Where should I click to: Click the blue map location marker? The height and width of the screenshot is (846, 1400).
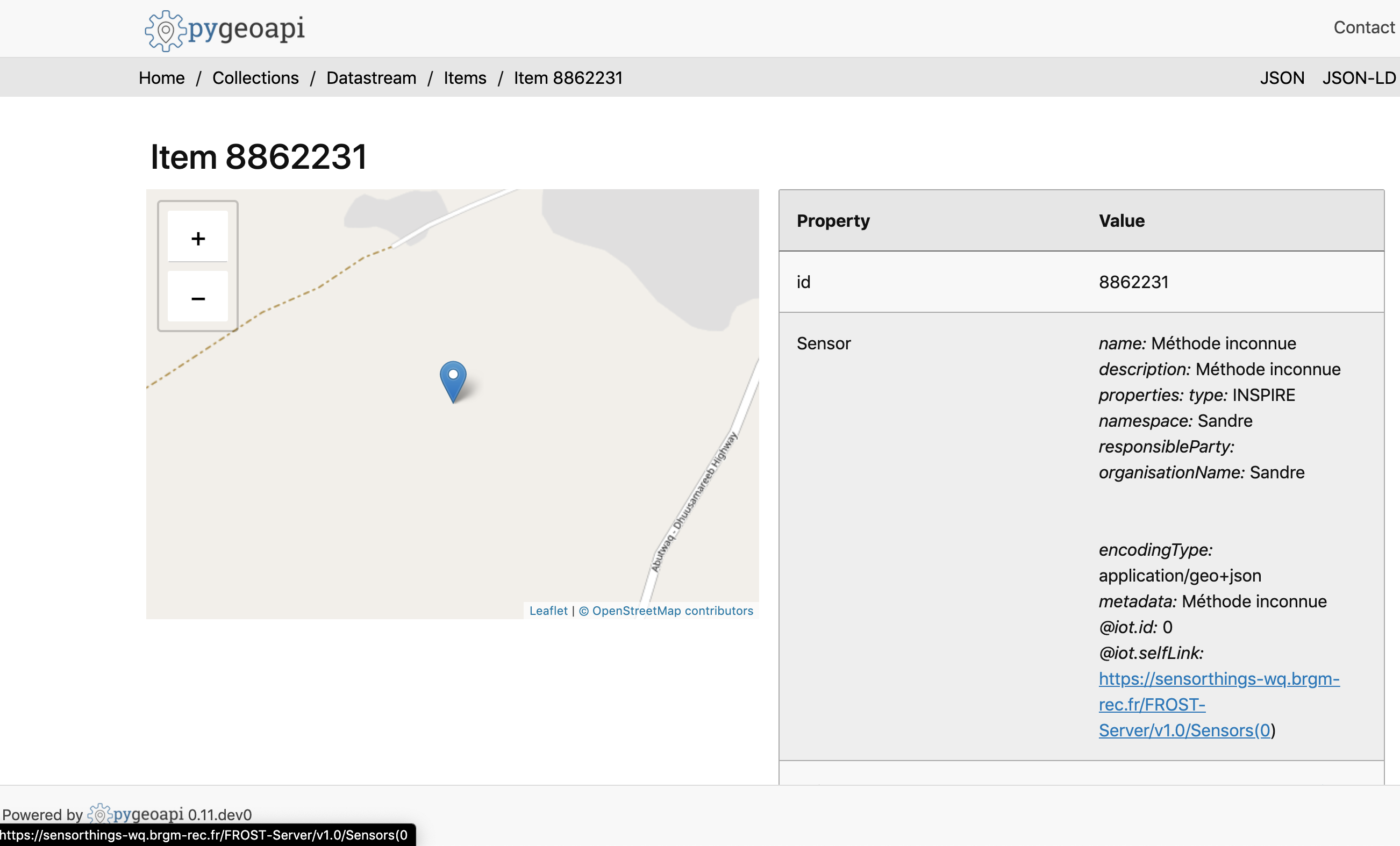(453, 379)
